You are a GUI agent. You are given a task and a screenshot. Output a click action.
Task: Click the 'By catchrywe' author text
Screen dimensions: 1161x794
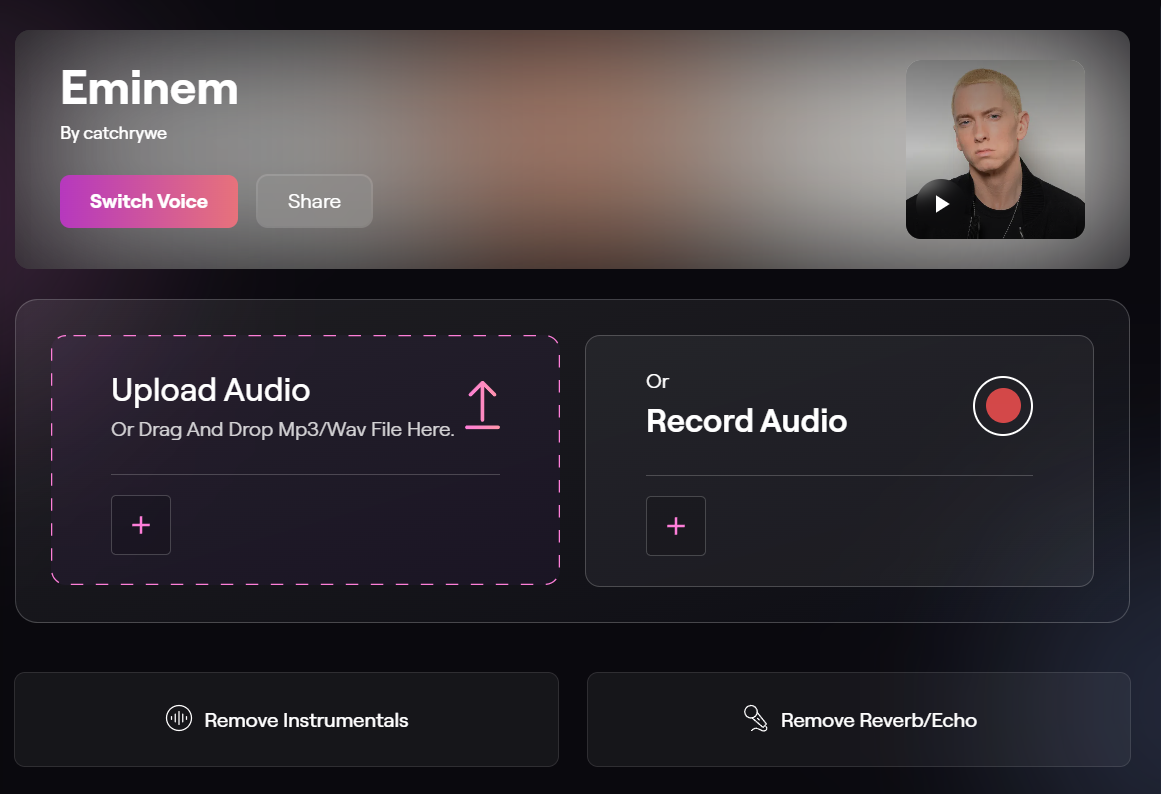point(113,133)
